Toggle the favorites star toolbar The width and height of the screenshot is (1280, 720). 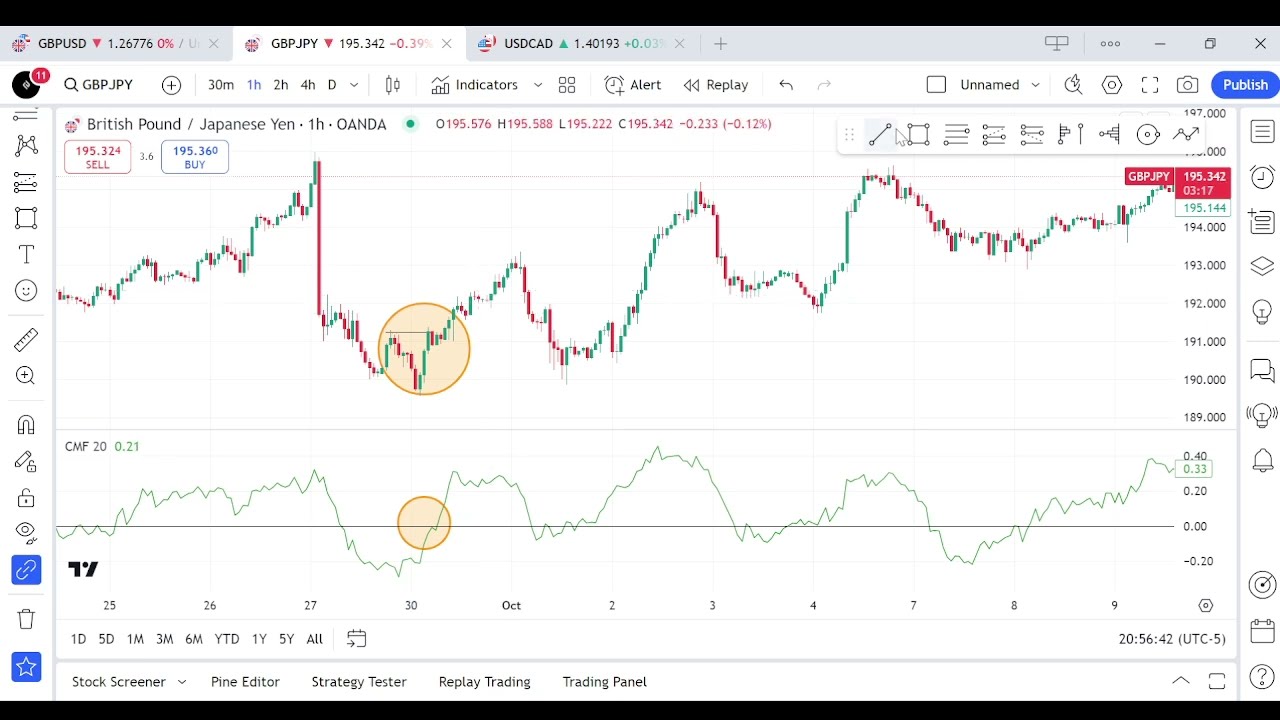(26, 667)
